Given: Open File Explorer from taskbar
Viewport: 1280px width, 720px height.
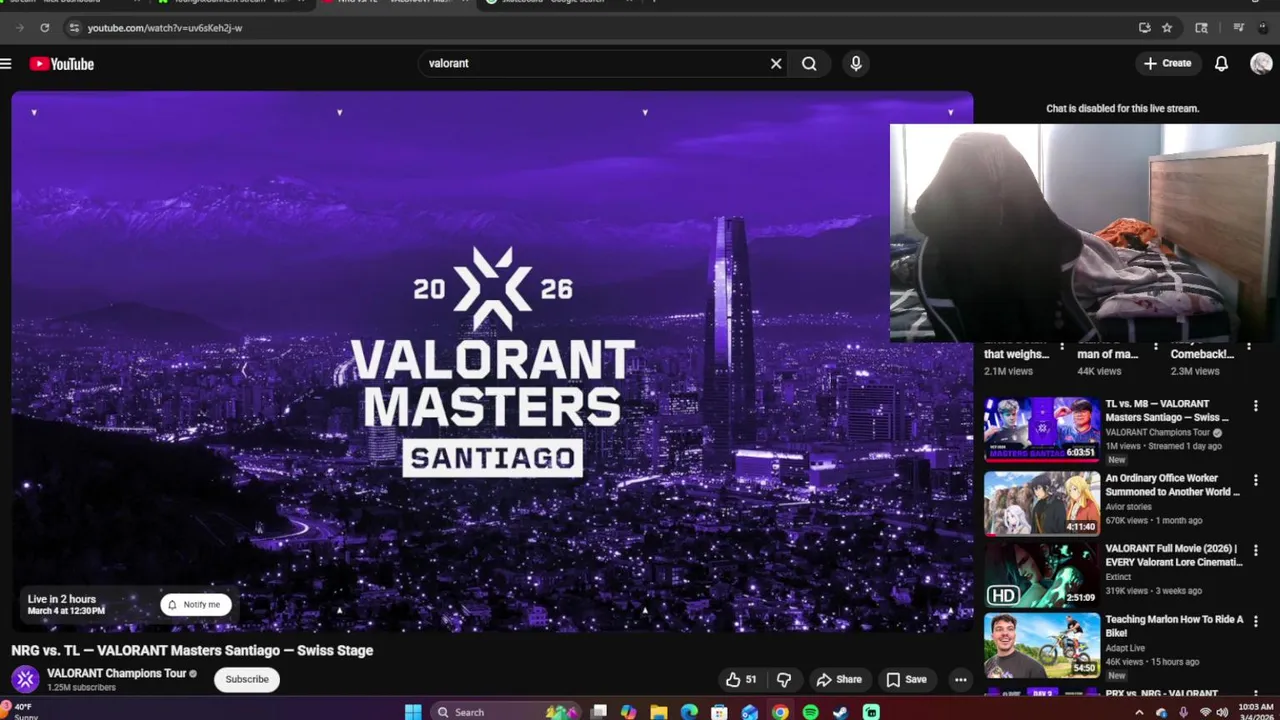Looking at the screenshot, I should point(659,712).
